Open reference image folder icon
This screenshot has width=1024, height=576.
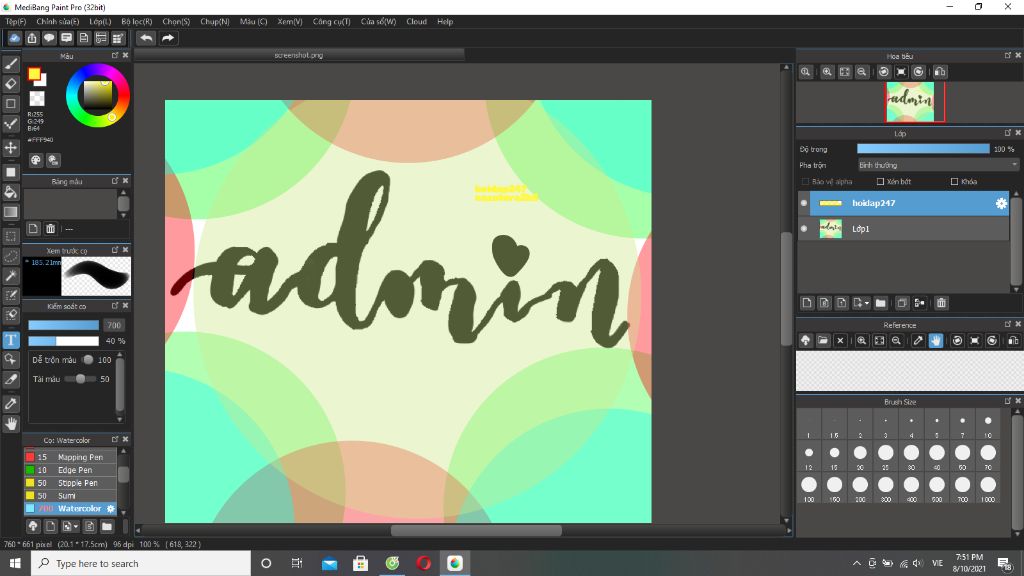pos(823,340)
